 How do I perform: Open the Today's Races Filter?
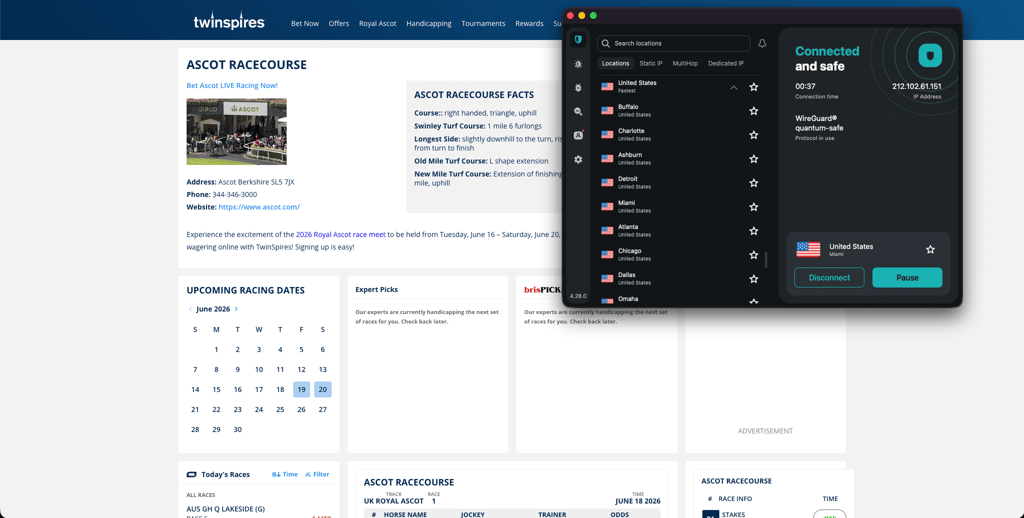(x=317, y=474)
